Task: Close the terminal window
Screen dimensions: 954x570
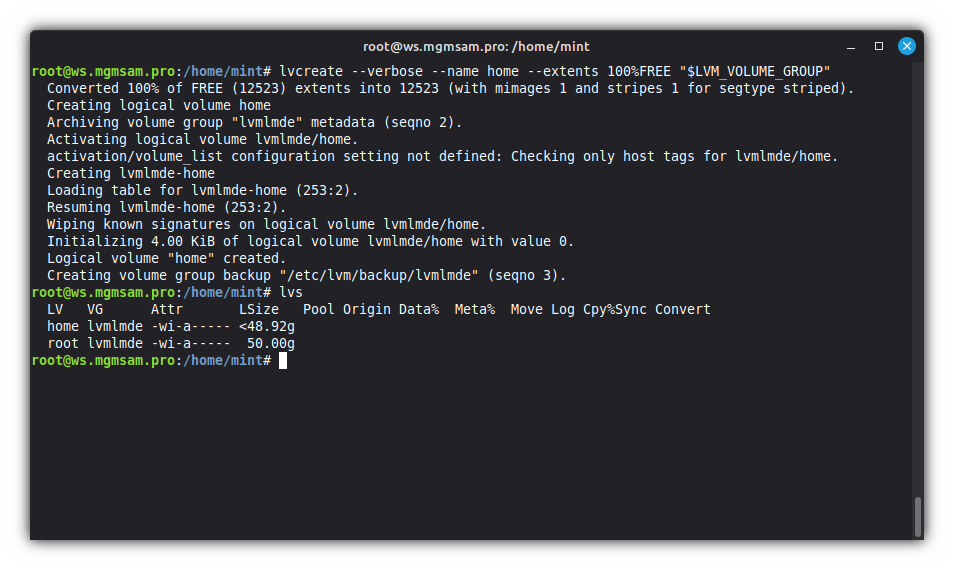Action: coord(906,46)
